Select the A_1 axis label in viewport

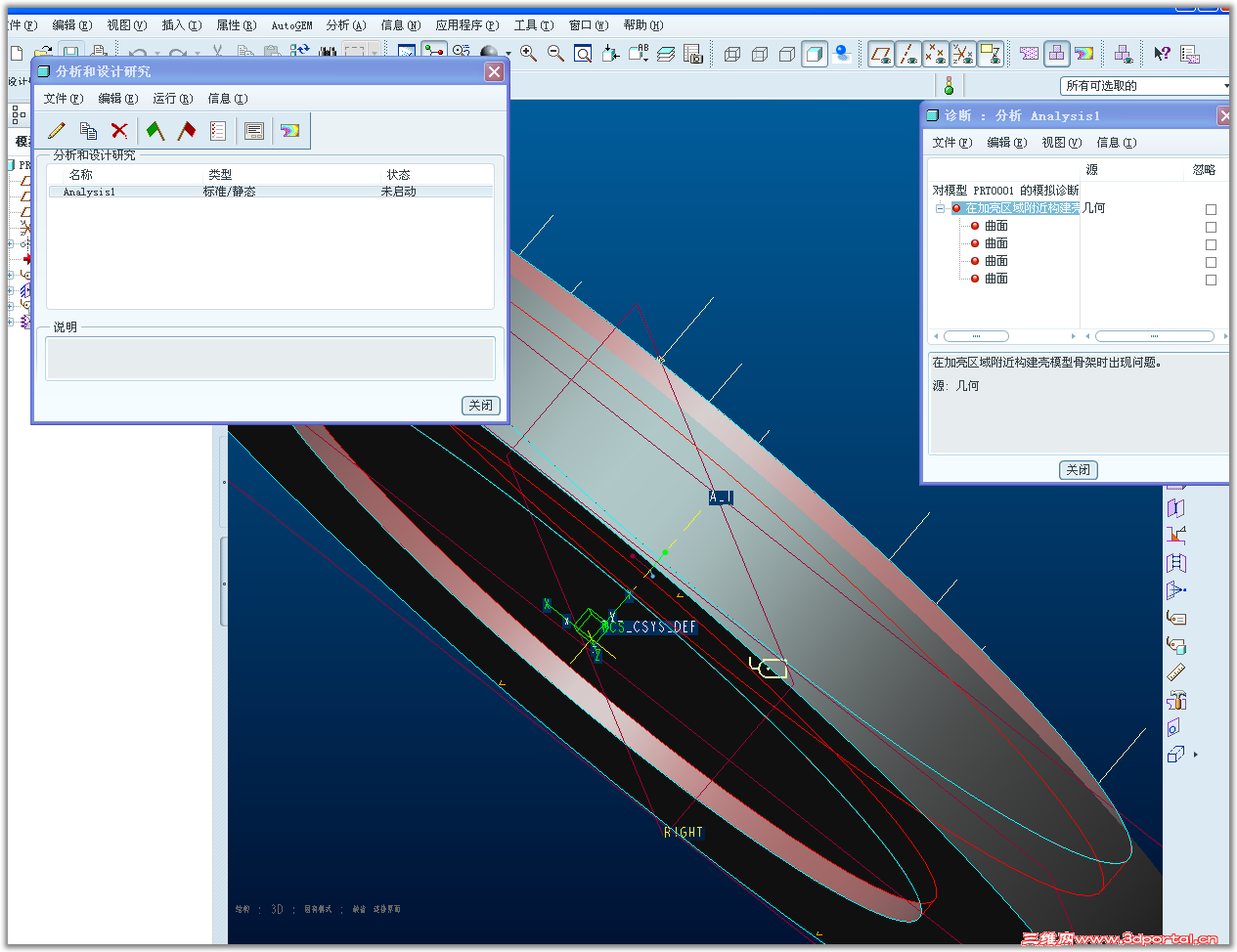click(x=721, y=498)
